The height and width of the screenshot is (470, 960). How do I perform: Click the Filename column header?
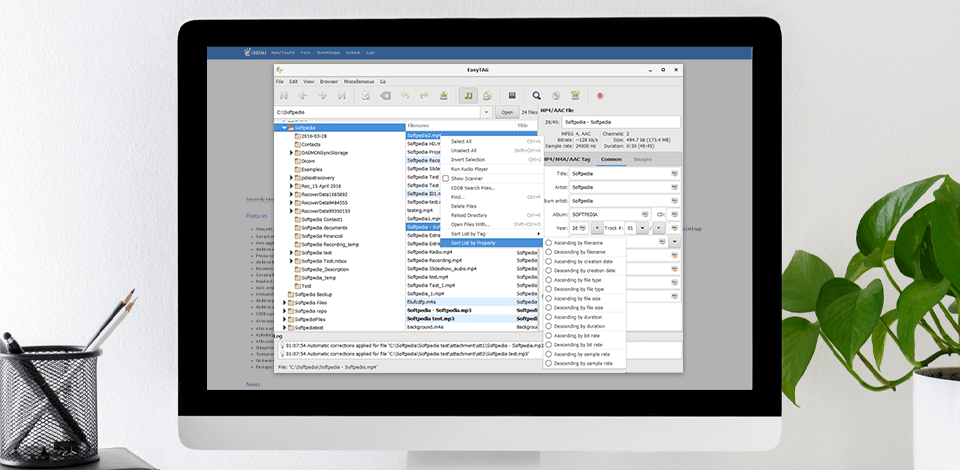point(459,125)
